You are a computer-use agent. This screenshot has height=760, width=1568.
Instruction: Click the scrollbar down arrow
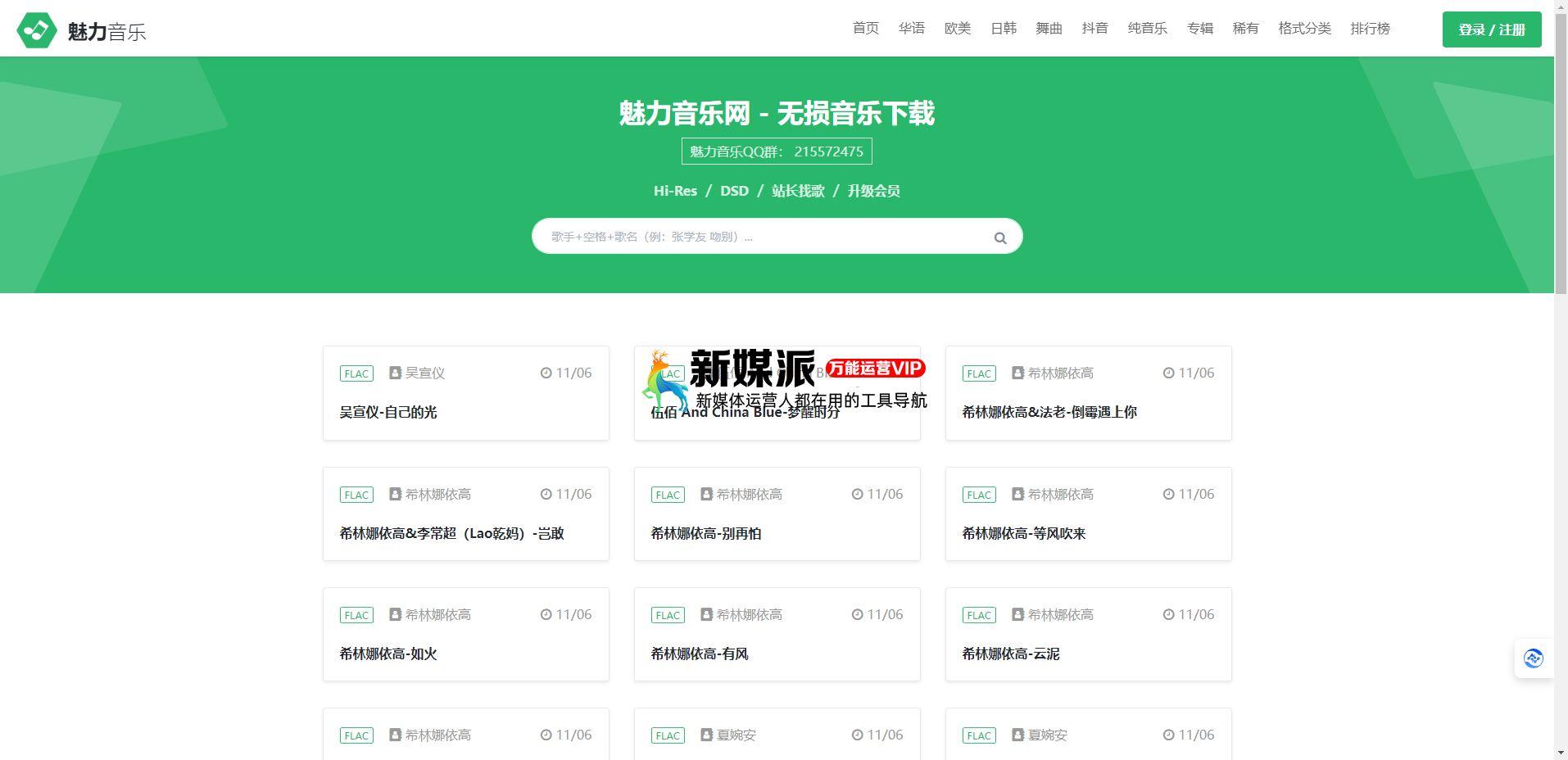pyautogui.click(x=1561, y=753)
